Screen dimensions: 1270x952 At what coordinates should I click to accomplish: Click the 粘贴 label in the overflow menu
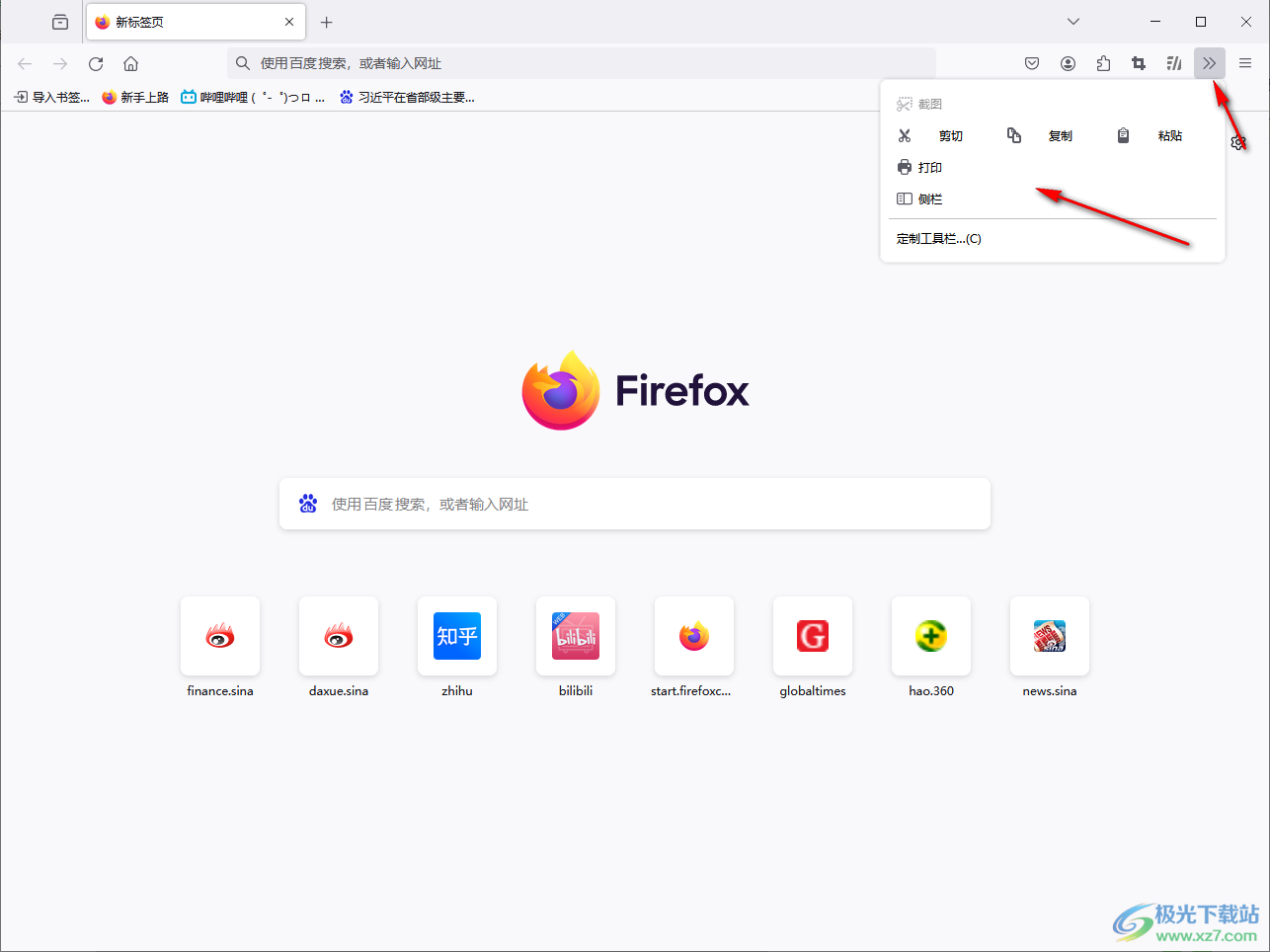point(1170,135)
